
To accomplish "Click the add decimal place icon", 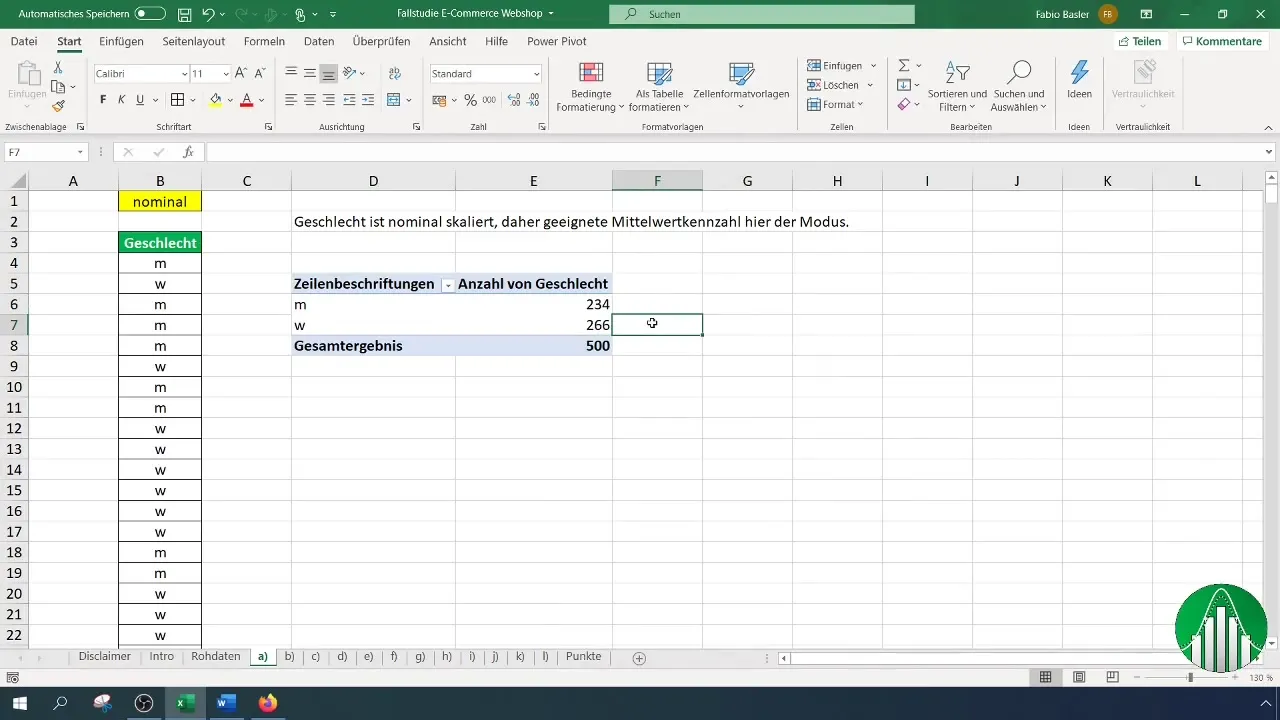I will (514, 100).
